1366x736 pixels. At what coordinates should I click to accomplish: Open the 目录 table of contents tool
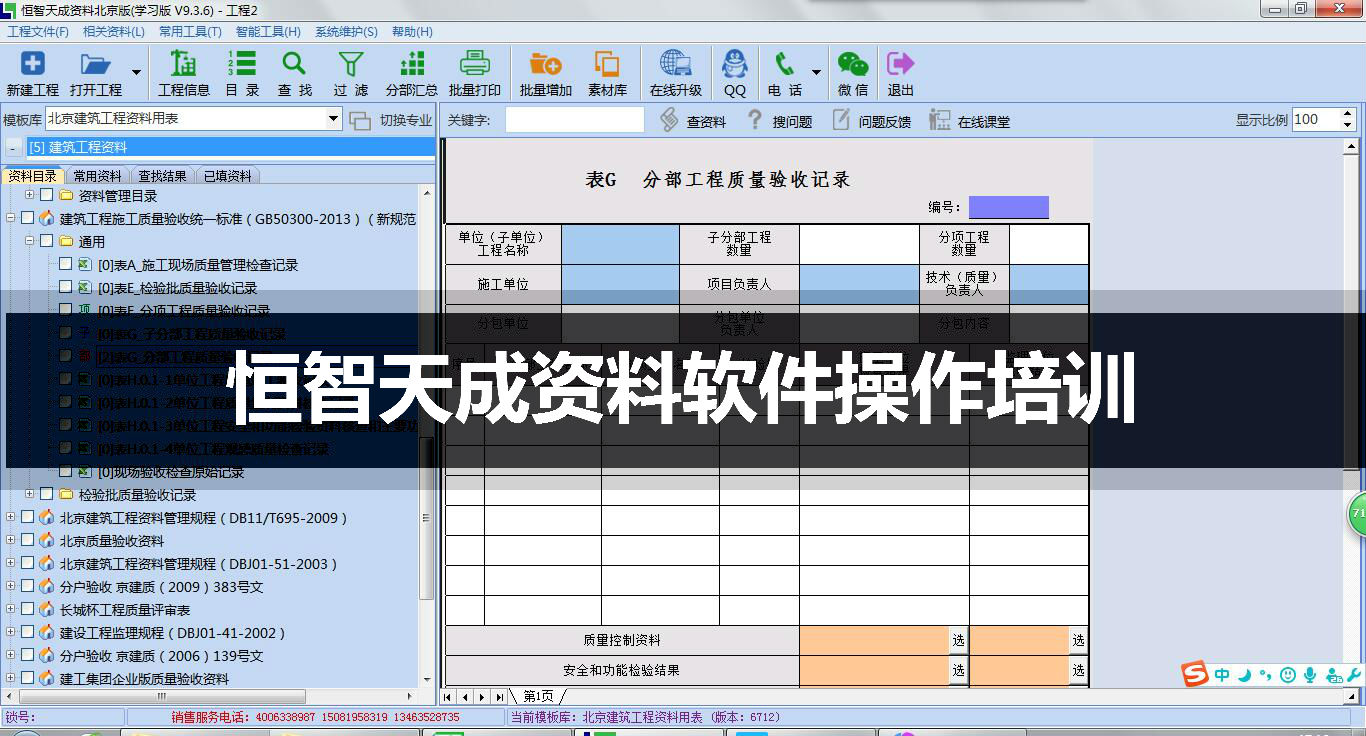click(242, 75)
